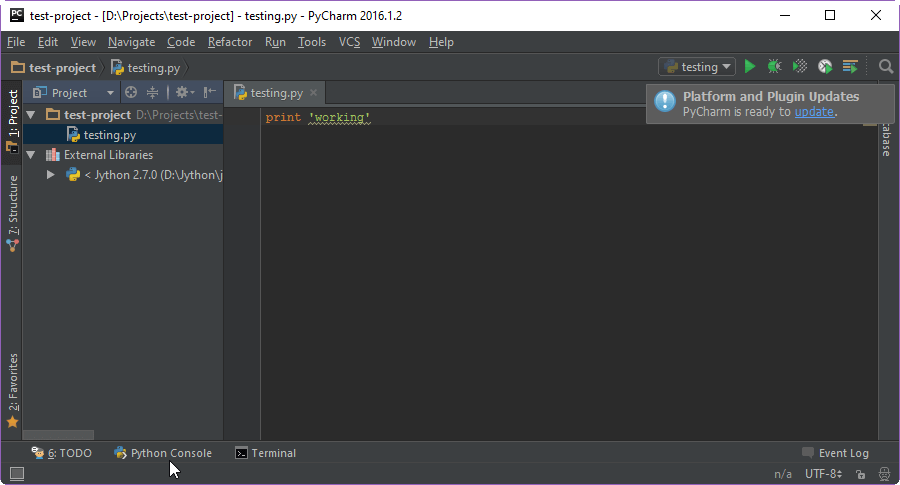Click the Profile run toolbar icon
Viewport: 900px width, 485px height.
coord(825,67)
